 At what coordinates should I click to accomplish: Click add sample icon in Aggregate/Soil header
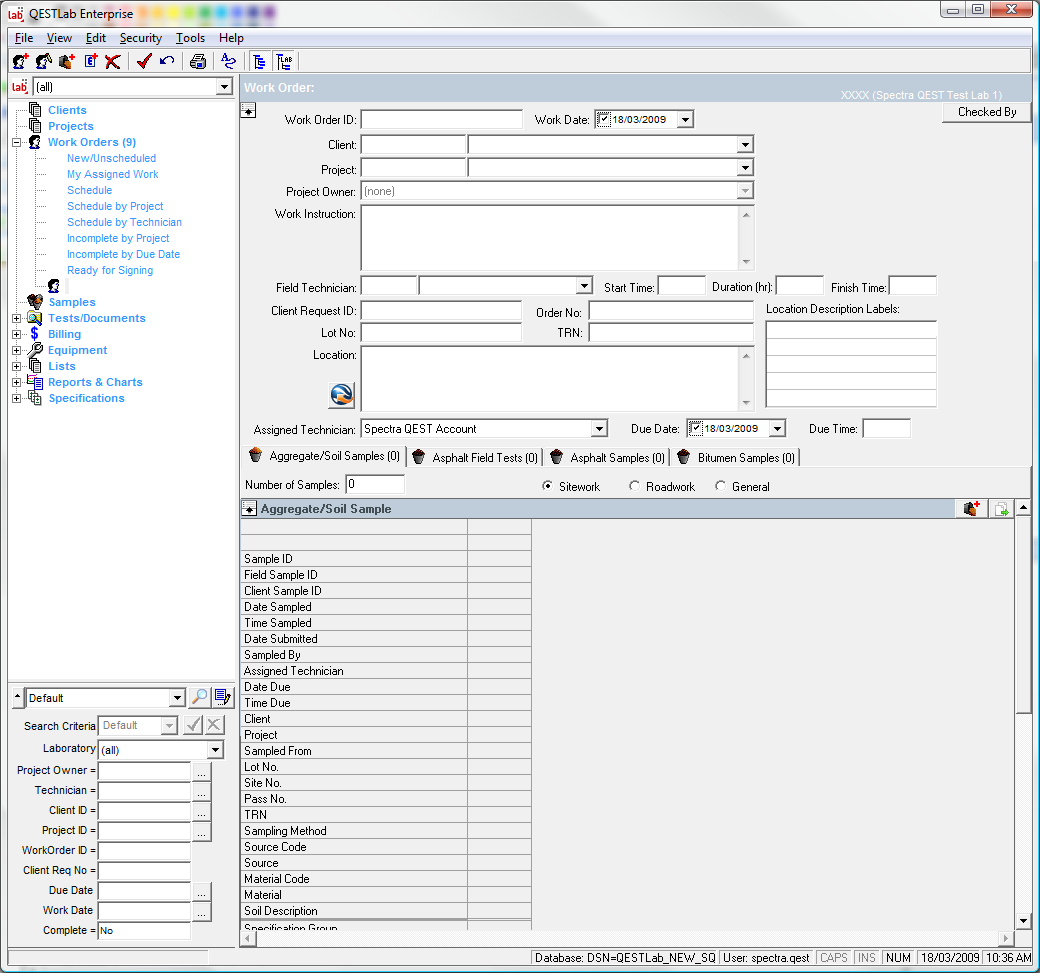(x=971, y=509)
